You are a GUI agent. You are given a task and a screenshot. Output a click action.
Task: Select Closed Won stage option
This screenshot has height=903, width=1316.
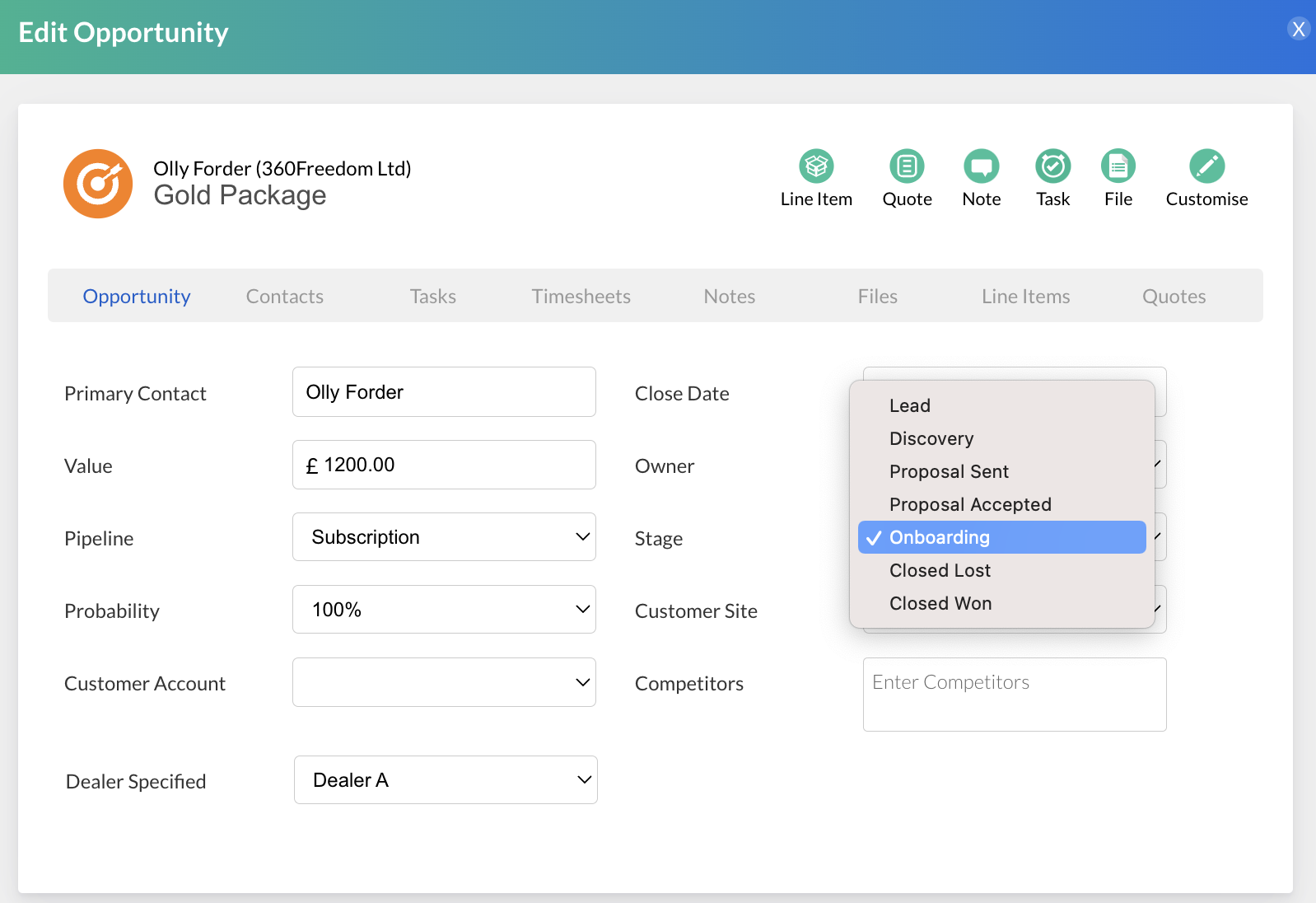940,603
